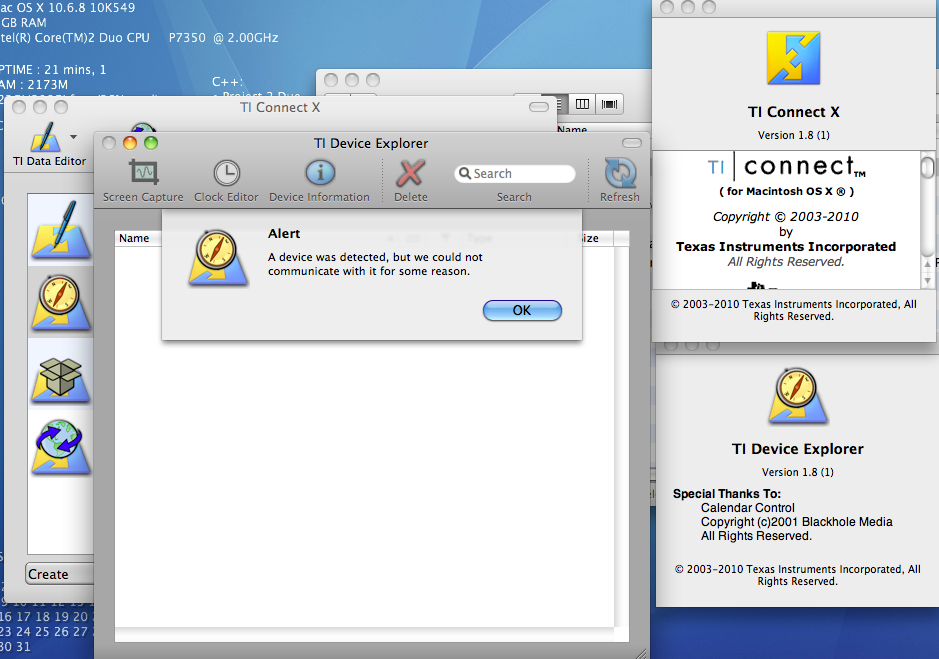Dismiss the alert with OK
Image resolution: width=939 pixels, height=659 pixels.
[522, 310]
